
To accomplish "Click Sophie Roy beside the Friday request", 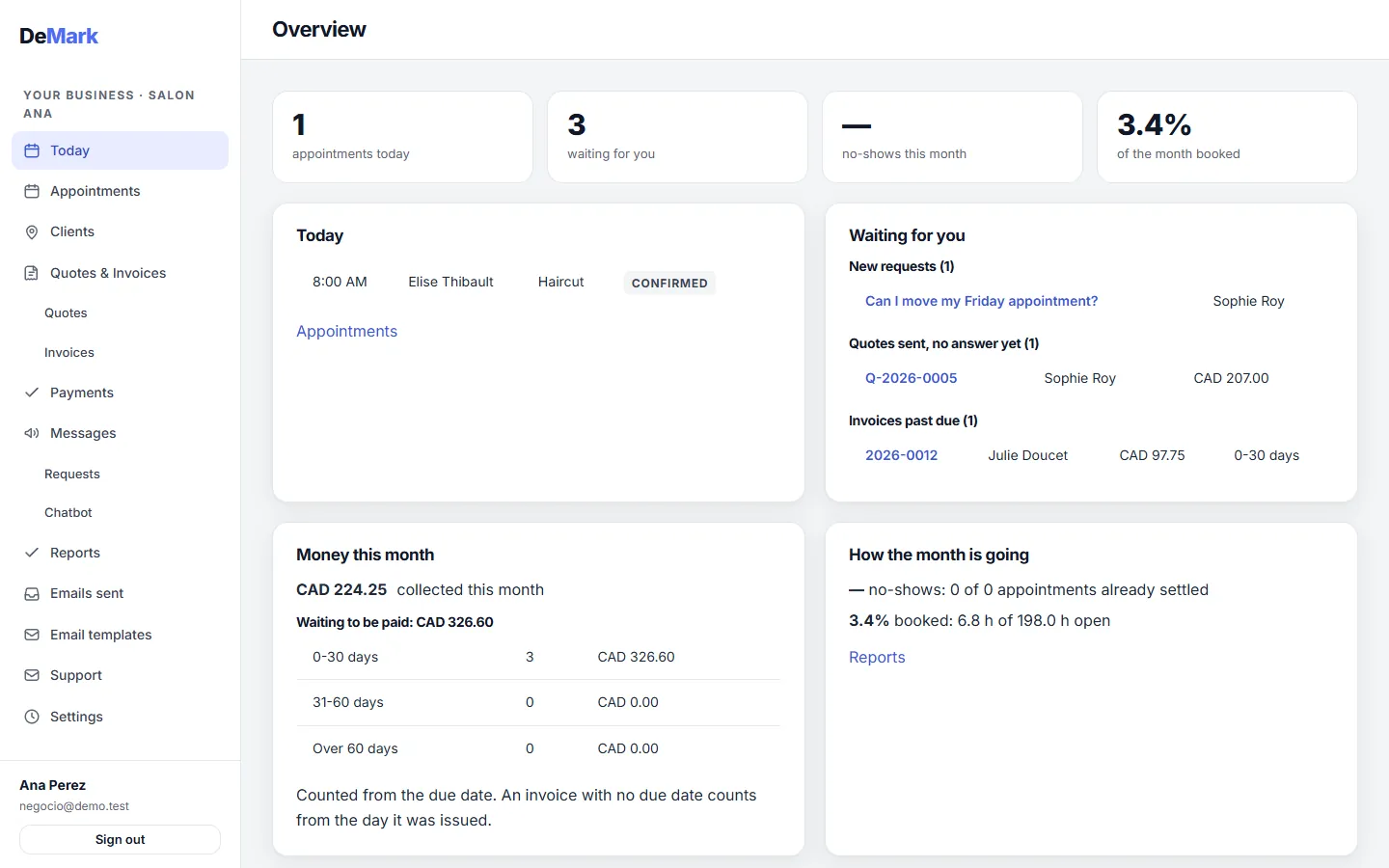I will [1248, 301].
